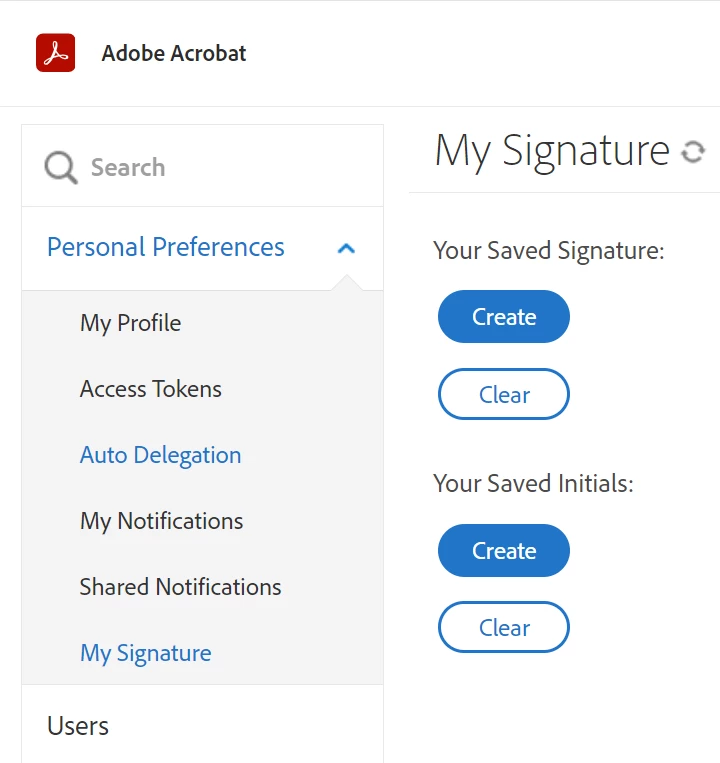Open My Profile settings
Image resolution: width=720 pixels, height=763 pixels.
pyautogui.click(x=130, y=323)
